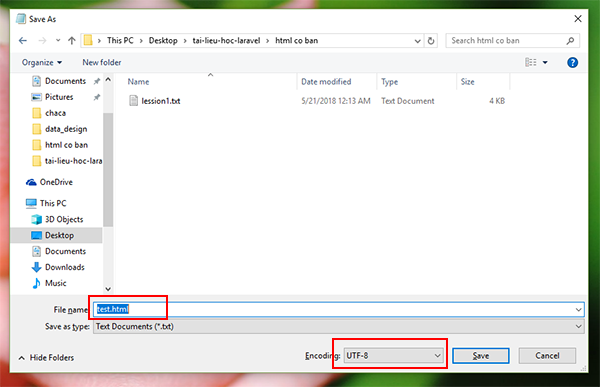Select tai-lieu-hoc-laravel in breadcrumb path
Screen dimensions: 600x387
click(x=226, y=41)
